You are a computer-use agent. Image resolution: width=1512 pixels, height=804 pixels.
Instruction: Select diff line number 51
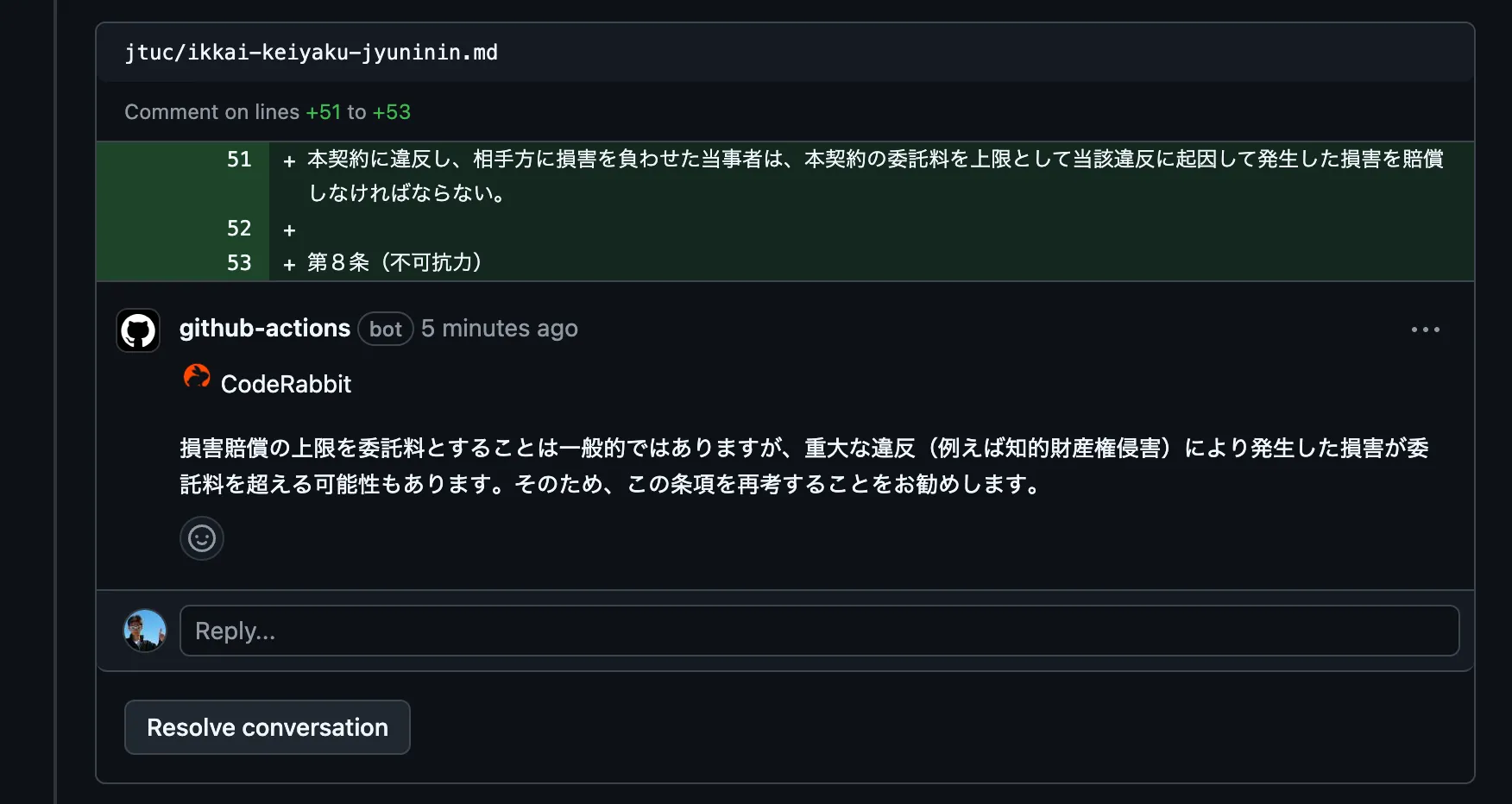[x=239, y=160]
